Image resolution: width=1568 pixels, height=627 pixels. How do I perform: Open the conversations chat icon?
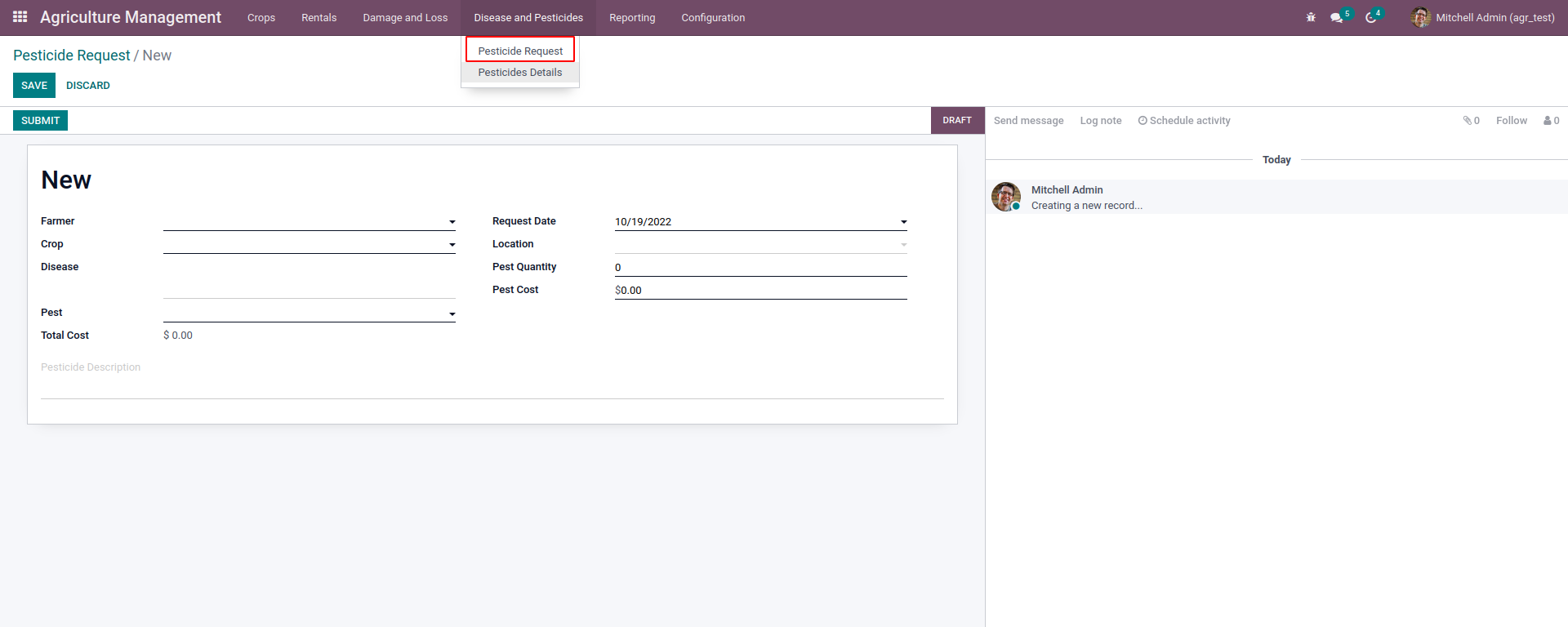click(x=1336, y=18)
